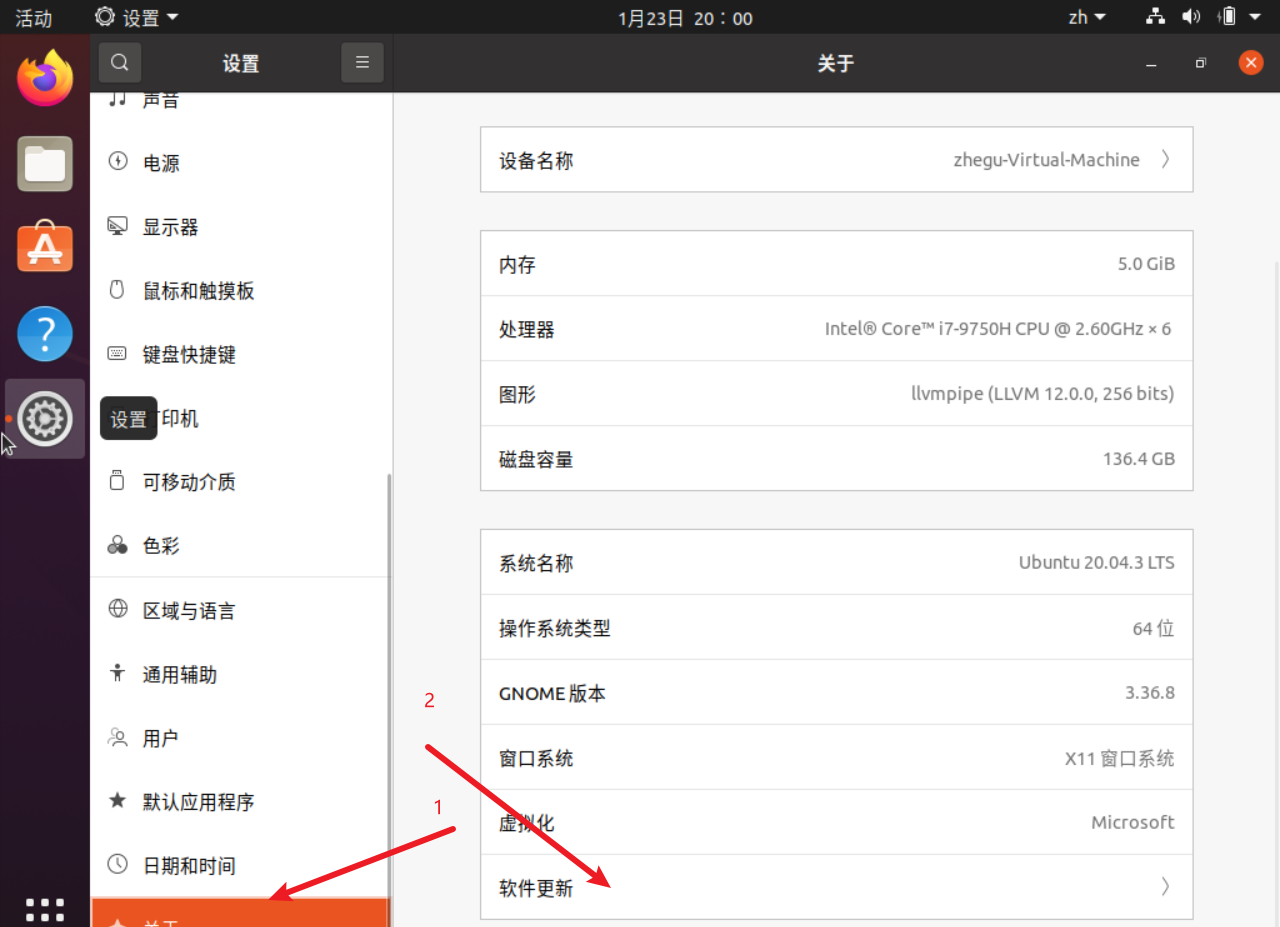Click the star icon beside 默认应用程序

click(117, 801)
